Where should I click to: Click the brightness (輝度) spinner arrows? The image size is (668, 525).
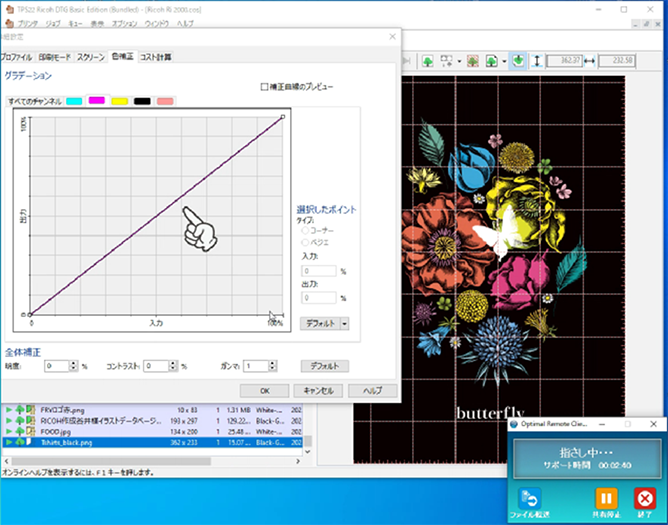(x=75, y=366)
